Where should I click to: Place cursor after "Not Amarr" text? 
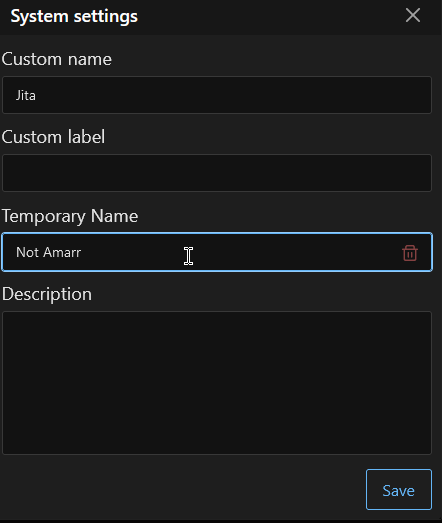[82, 252]
